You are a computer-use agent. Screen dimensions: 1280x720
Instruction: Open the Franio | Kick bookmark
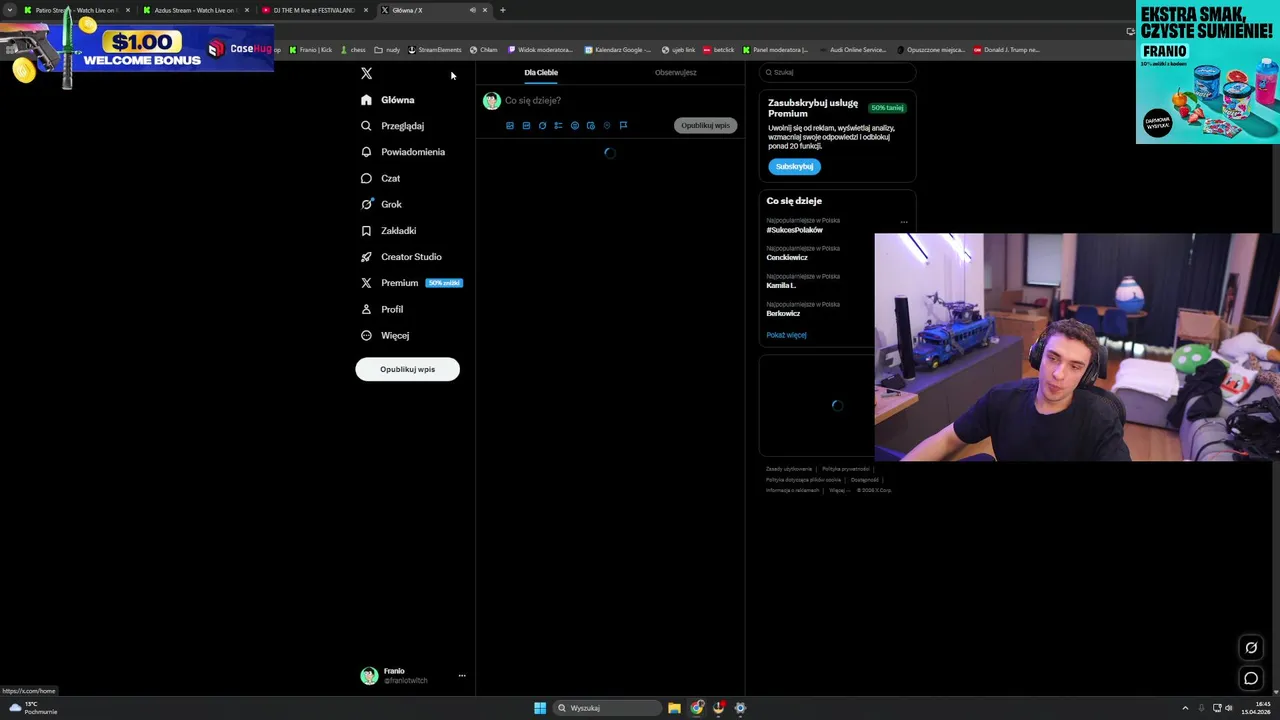pyautogui.click(x=311, y=49)
